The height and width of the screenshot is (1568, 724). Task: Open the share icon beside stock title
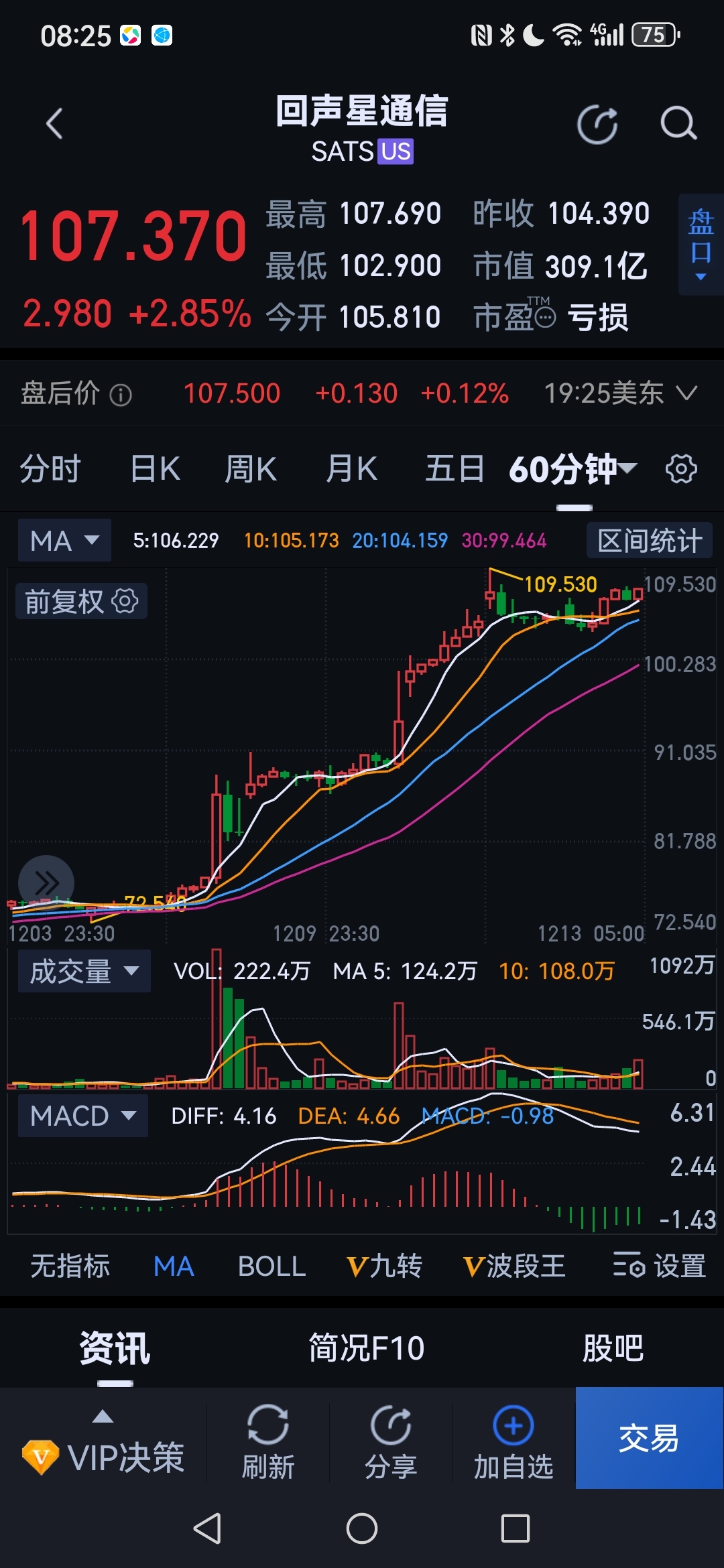[597, 124]
